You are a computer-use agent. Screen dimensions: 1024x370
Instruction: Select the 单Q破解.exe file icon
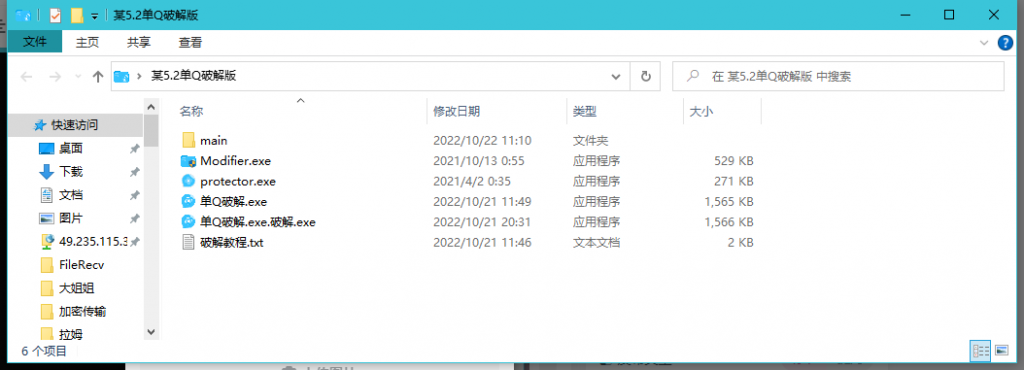tap(189, 201)
